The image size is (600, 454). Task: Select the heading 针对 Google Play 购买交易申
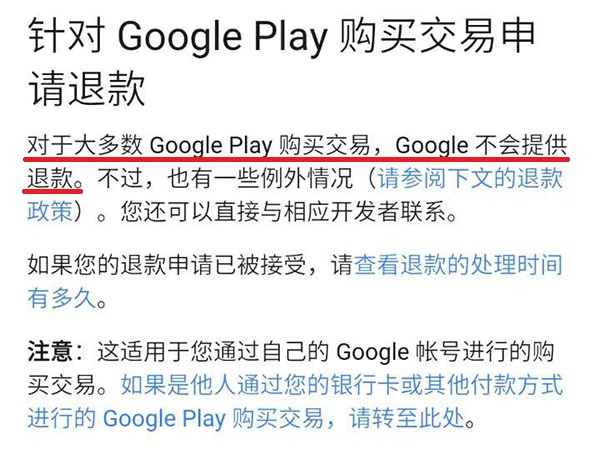pyautogui.click(x=281, y=37)
